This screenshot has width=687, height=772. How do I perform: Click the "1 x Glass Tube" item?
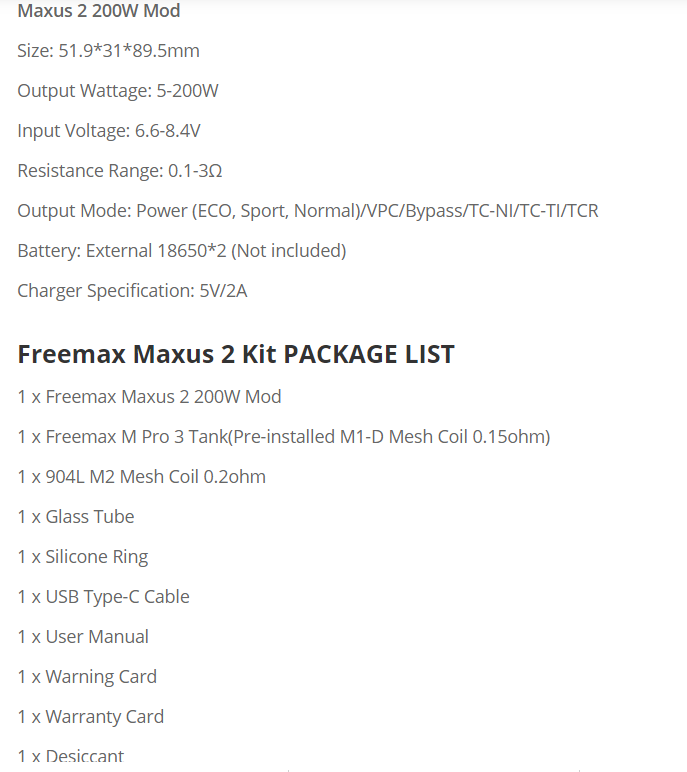(x=76, y=517)
